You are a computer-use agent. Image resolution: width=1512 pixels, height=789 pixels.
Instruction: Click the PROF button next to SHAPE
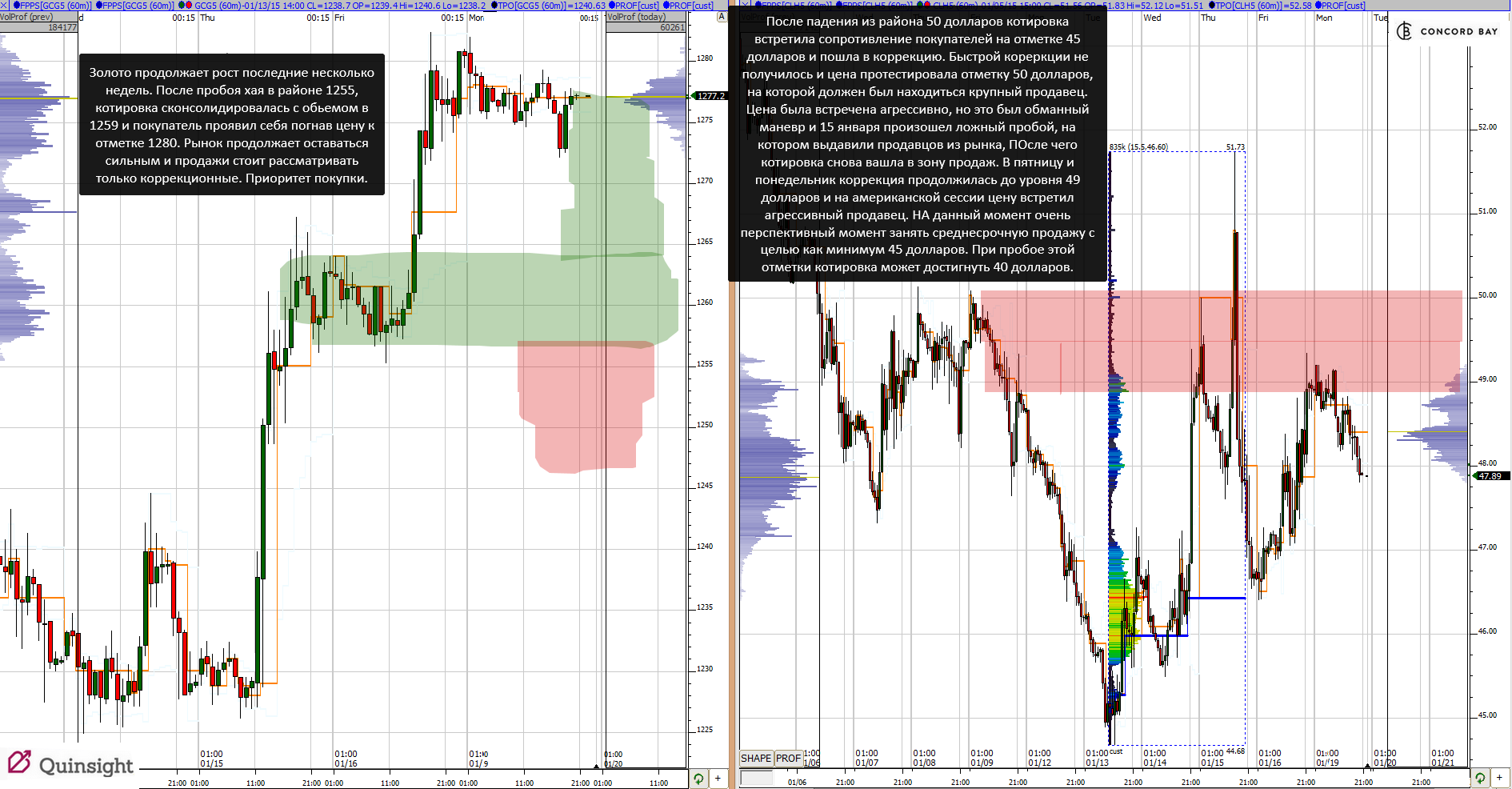click(x=788, y=758)
